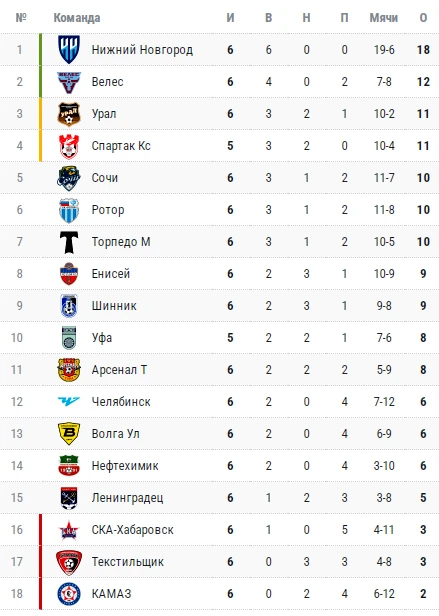Click the Челябинск blue wing logo
The image size is (439, 616).
(69, 402)
